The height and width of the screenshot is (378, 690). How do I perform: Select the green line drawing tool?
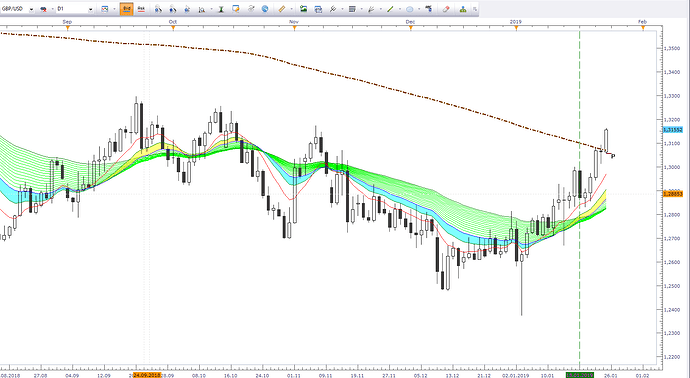pos(390,9)
